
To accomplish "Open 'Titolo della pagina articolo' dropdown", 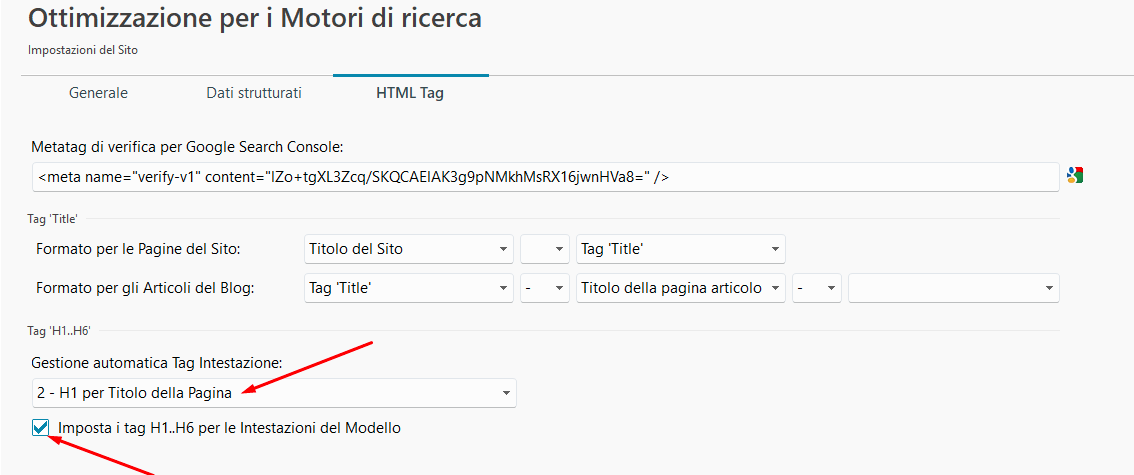I will click(680, 288).
